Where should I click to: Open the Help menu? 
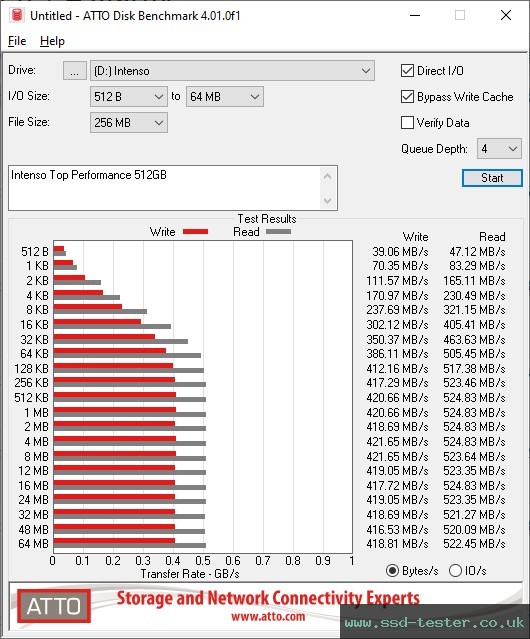click(52, 41)
